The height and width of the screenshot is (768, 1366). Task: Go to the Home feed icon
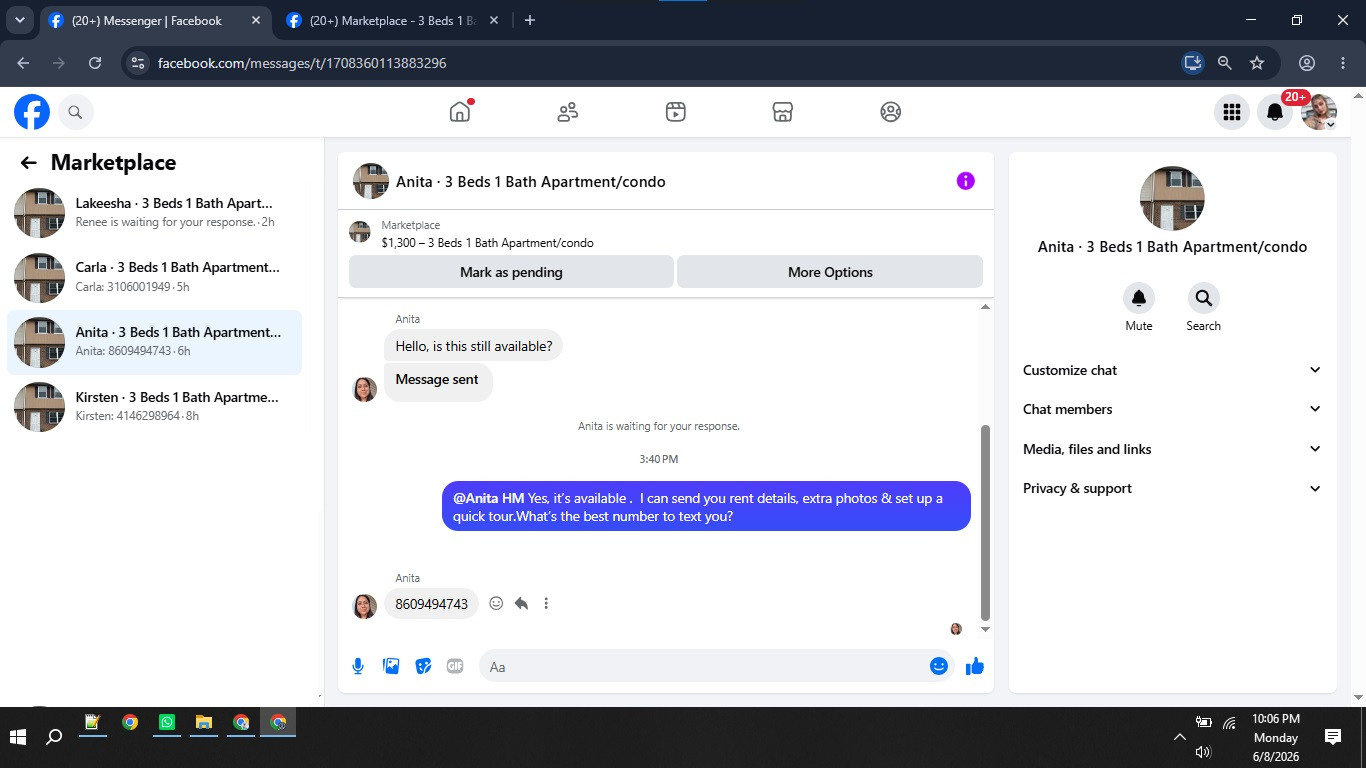pyautogui.click(x=460, y=112)
